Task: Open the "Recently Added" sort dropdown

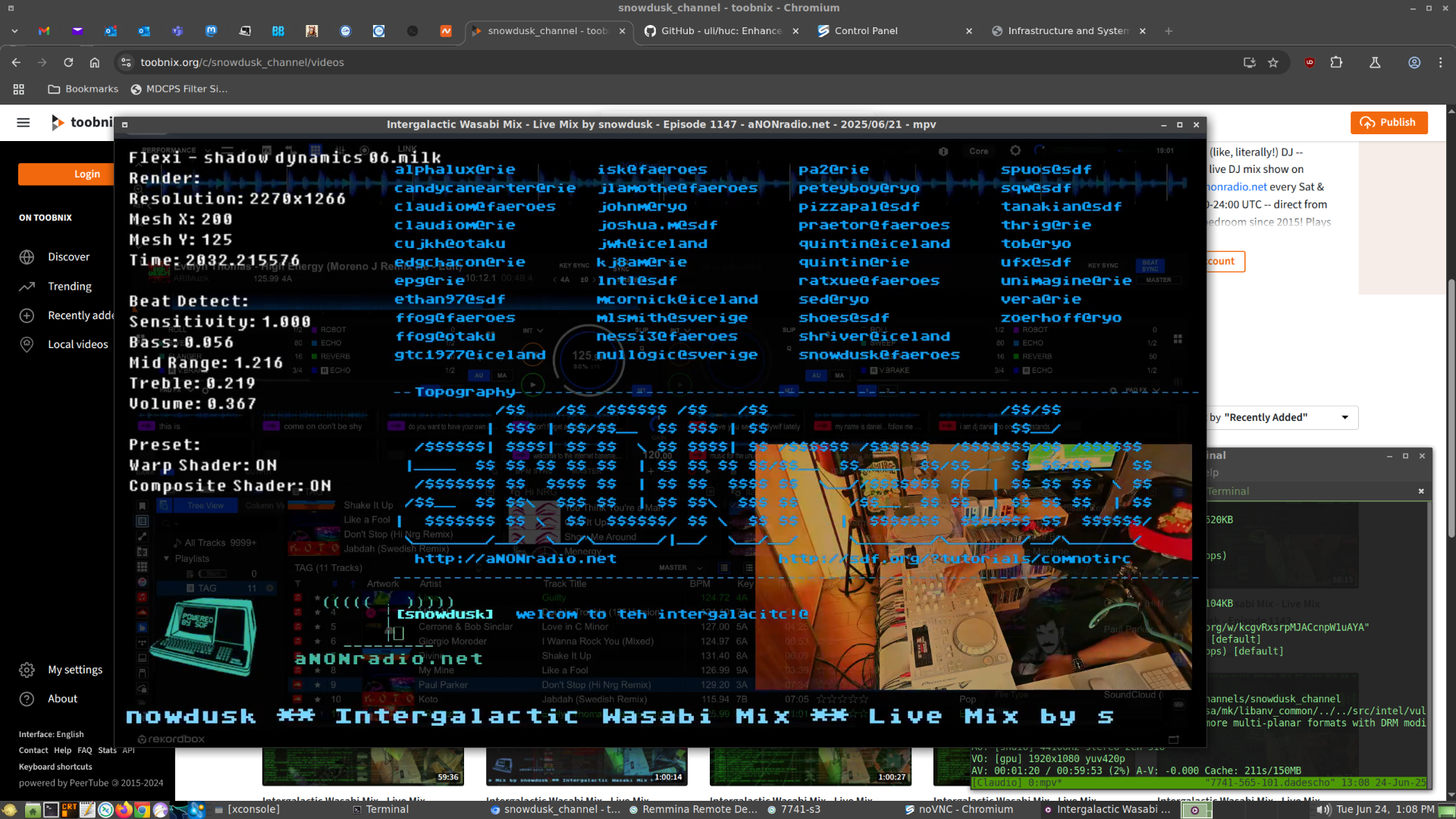Action: pos(1282,417)
